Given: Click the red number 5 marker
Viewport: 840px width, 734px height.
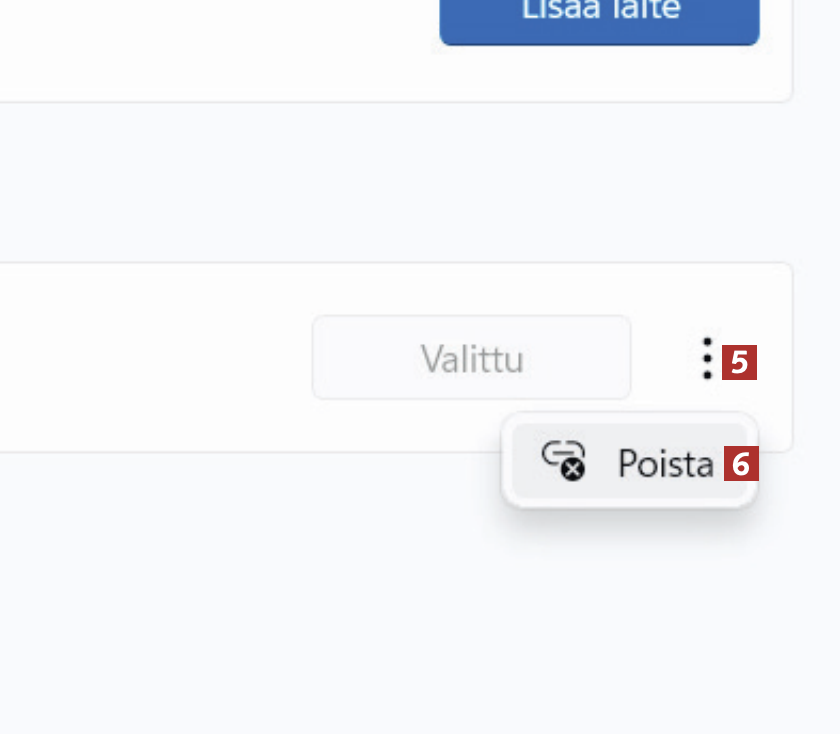Looking at the screenshot, I should 739,363.
